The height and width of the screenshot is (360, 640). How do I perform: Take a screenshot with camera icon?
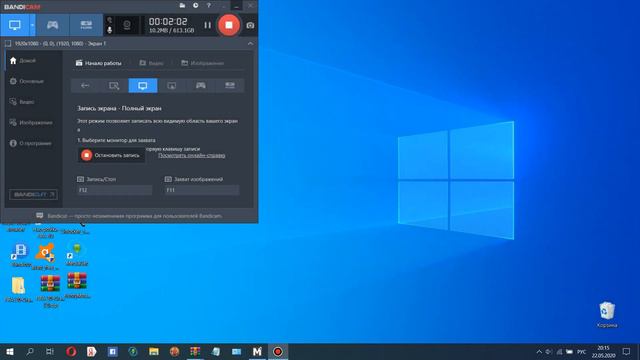(250, 25)
